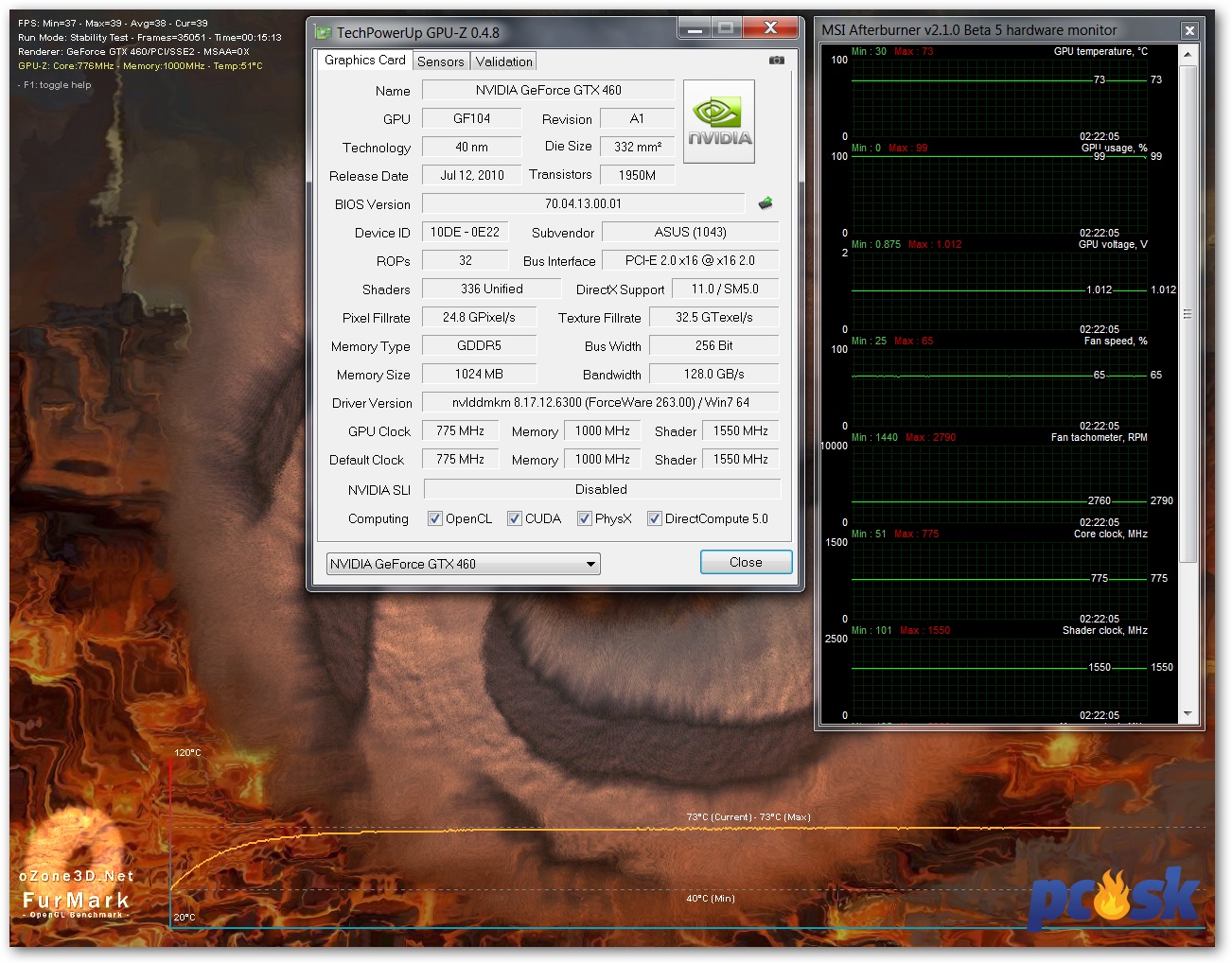Click the DirectX Support field 11.0 / SM5.0
This screenshot has width=1232, height=964.
tap(725, 289)
